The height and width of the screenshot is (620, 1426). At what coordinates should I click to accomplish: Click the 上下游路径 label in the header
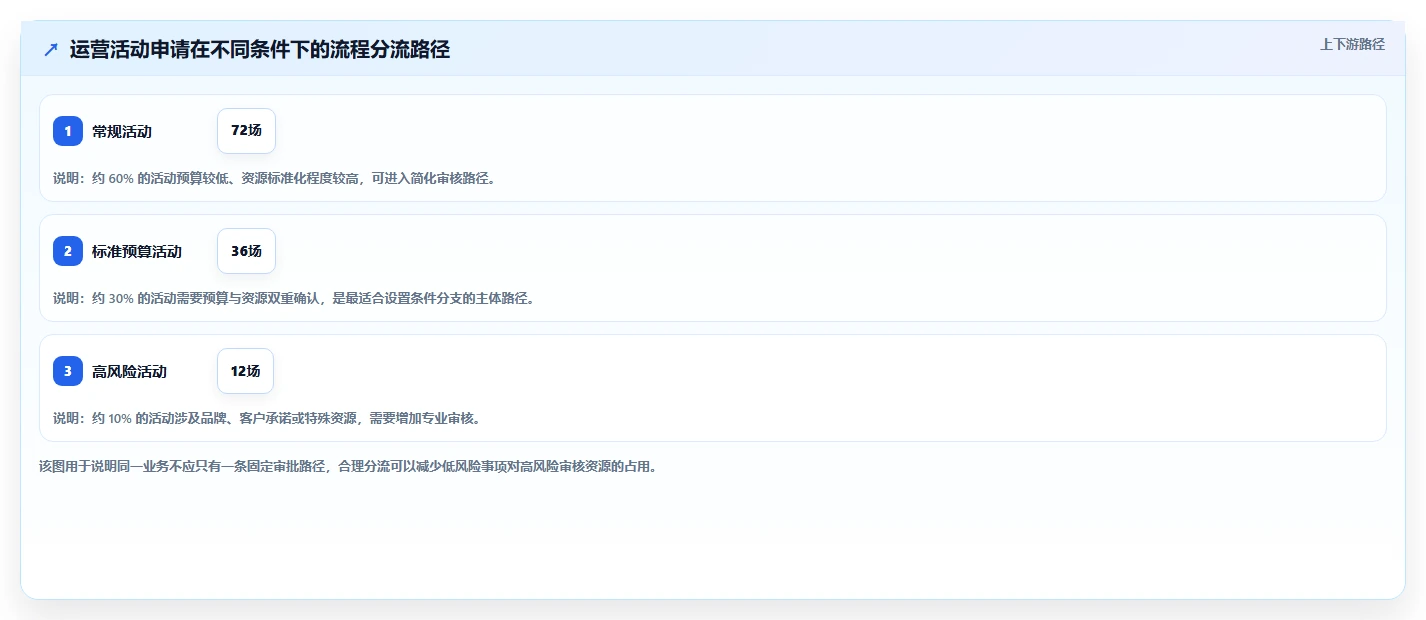point(1352,44)
